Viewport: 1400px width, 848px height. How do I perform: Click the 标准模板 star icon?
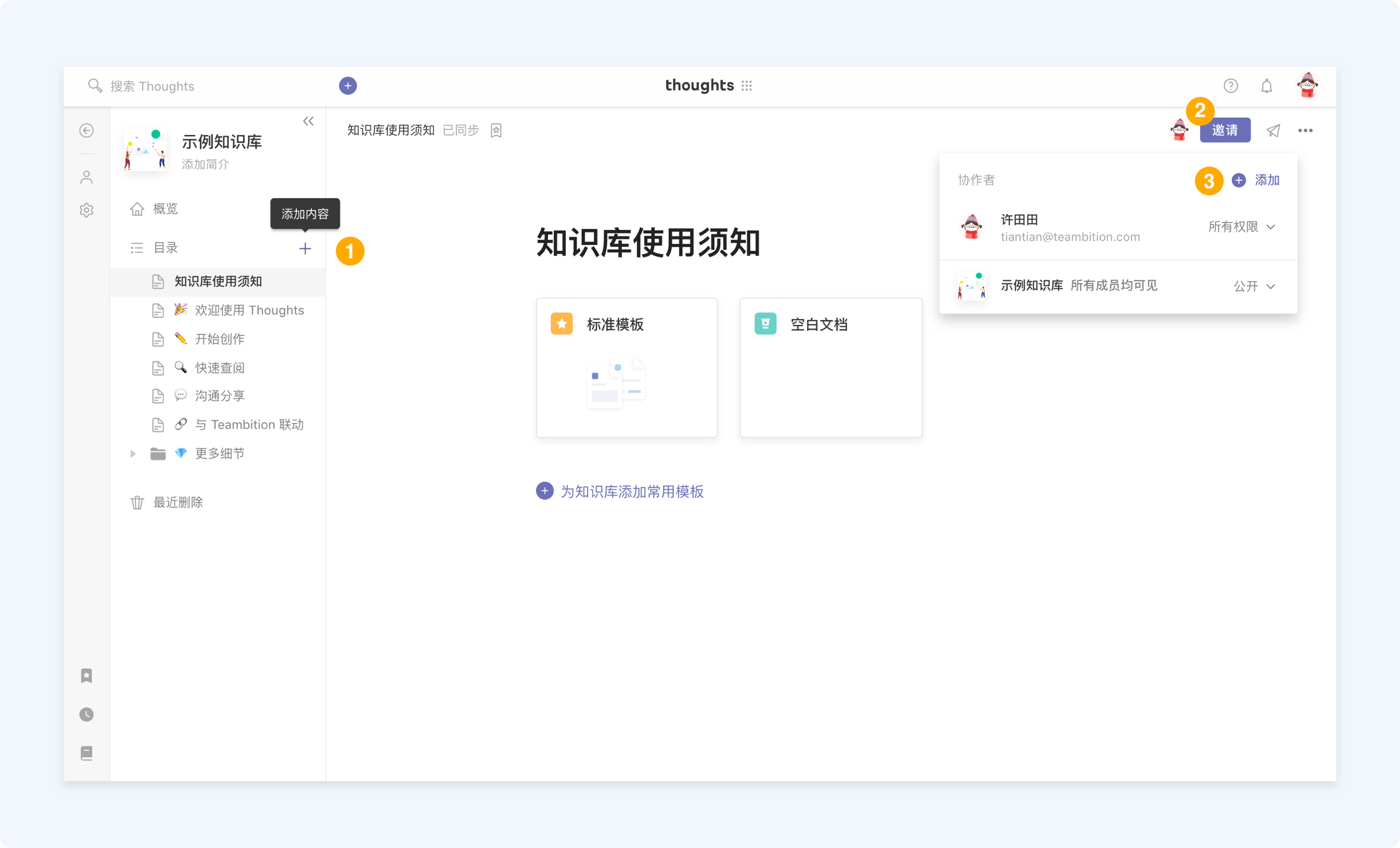562,324
